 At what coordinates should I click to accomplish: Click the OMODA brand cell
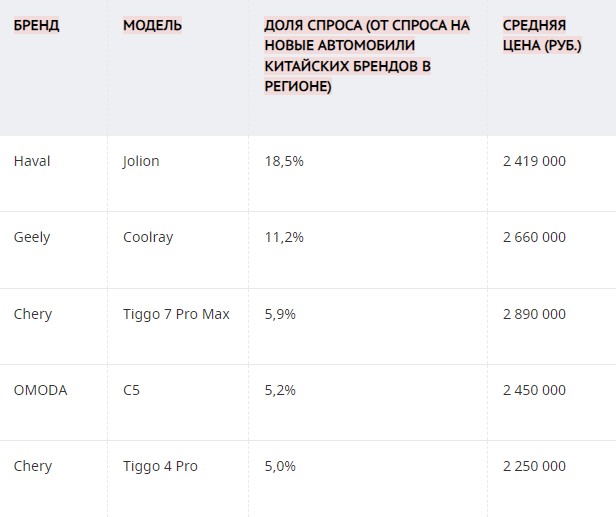(x=40, y=390)
